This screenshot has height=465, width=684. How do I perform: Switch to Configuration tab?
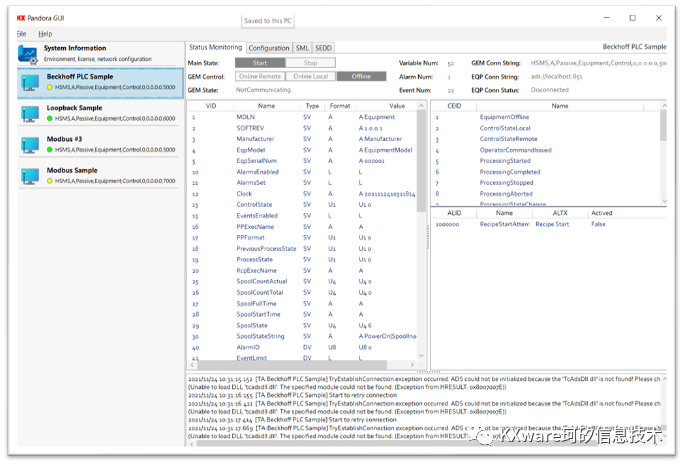tap(269, 48)
